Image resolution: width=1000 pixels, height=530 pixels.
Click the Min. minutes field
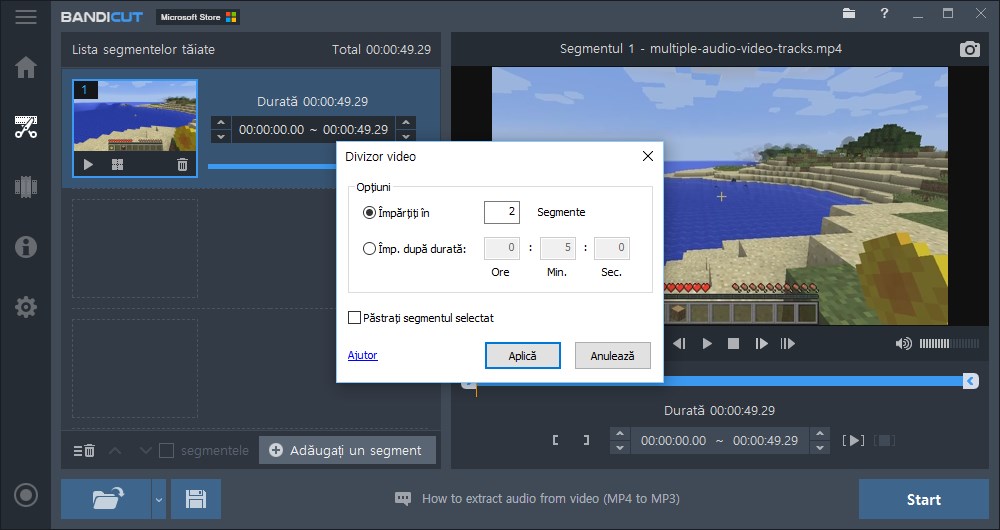[x=558, y=248]
